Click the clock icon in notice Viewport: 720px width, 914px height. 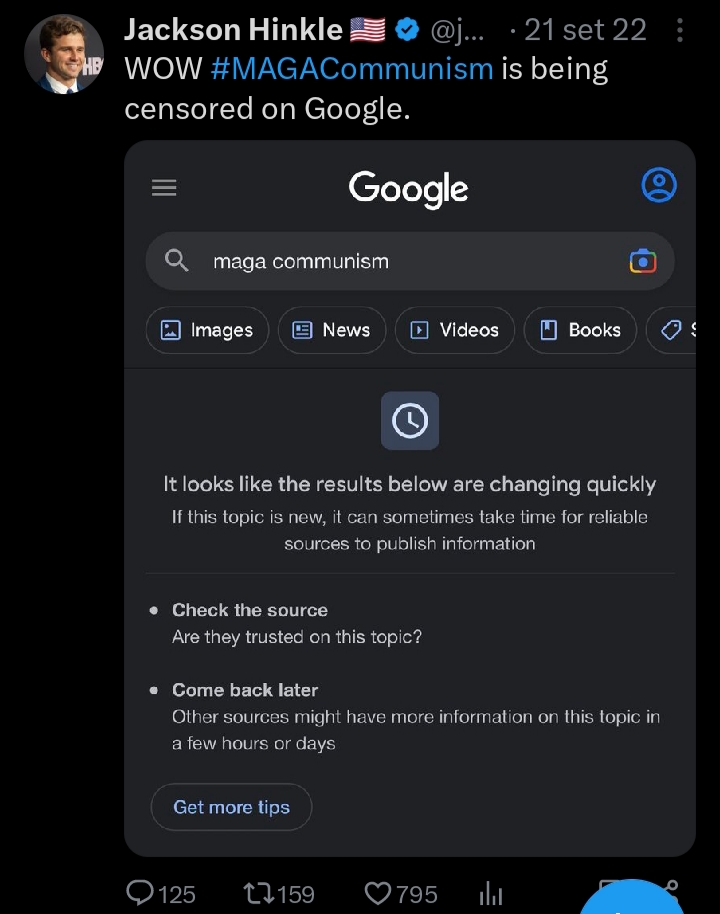pyautogui.click(x=410, y=420)
